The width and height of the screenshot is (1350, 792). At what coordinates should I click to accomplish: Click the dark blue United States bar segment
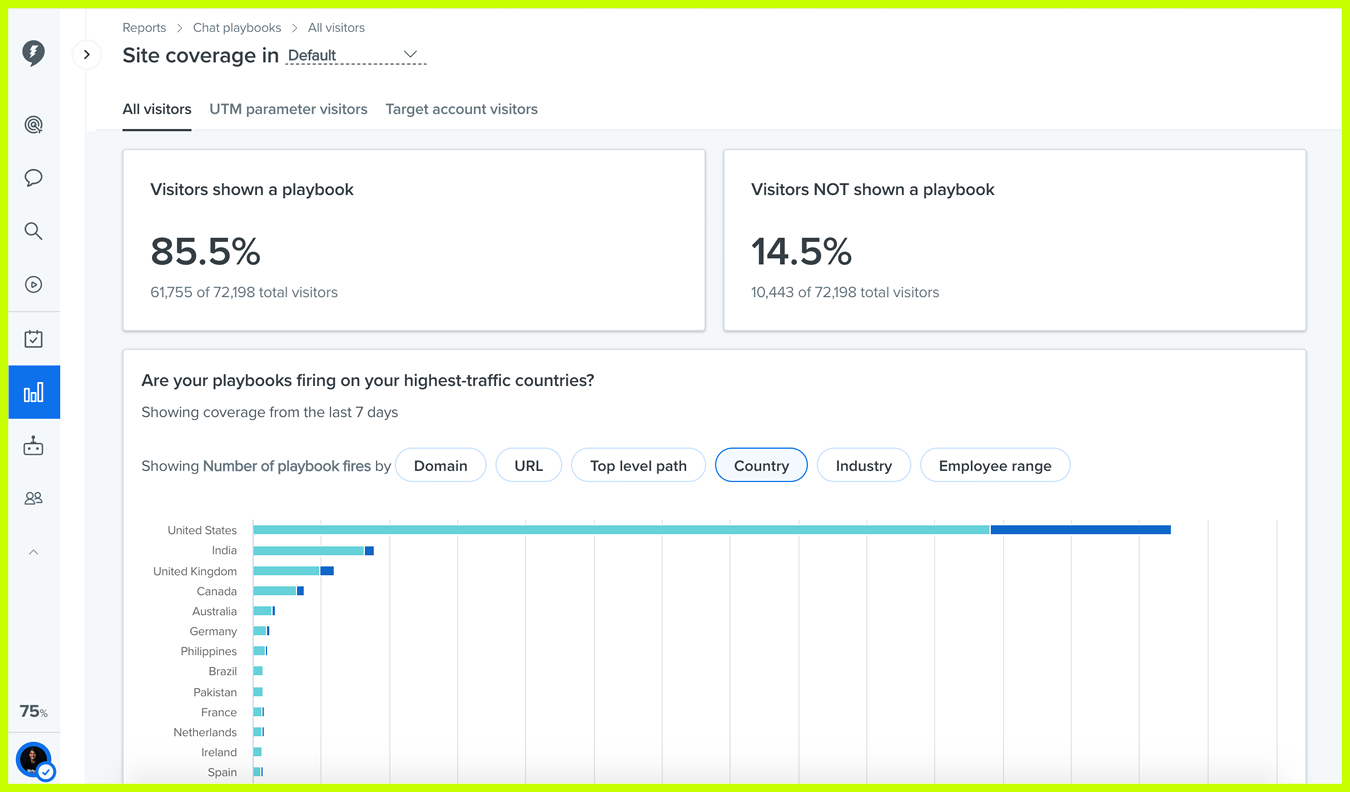[1080, 530]
